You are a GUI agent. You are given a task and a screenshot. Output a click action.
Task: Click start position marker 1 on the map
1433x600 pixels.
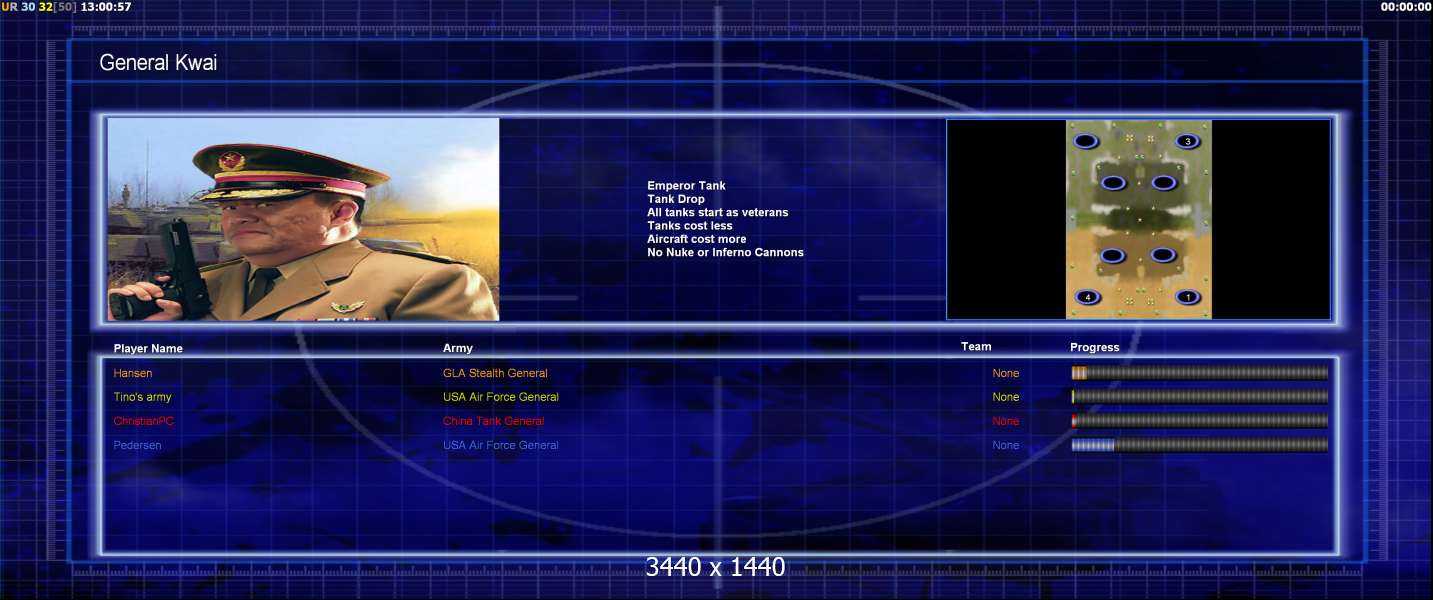click(x=1187, y=297)
